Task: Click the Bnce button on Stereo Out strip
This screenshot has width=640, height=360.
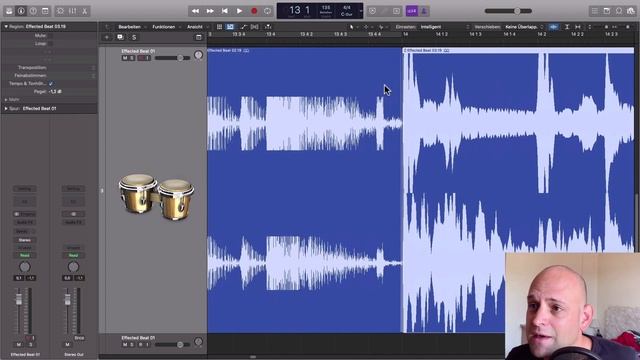Action: click(79, 338)
